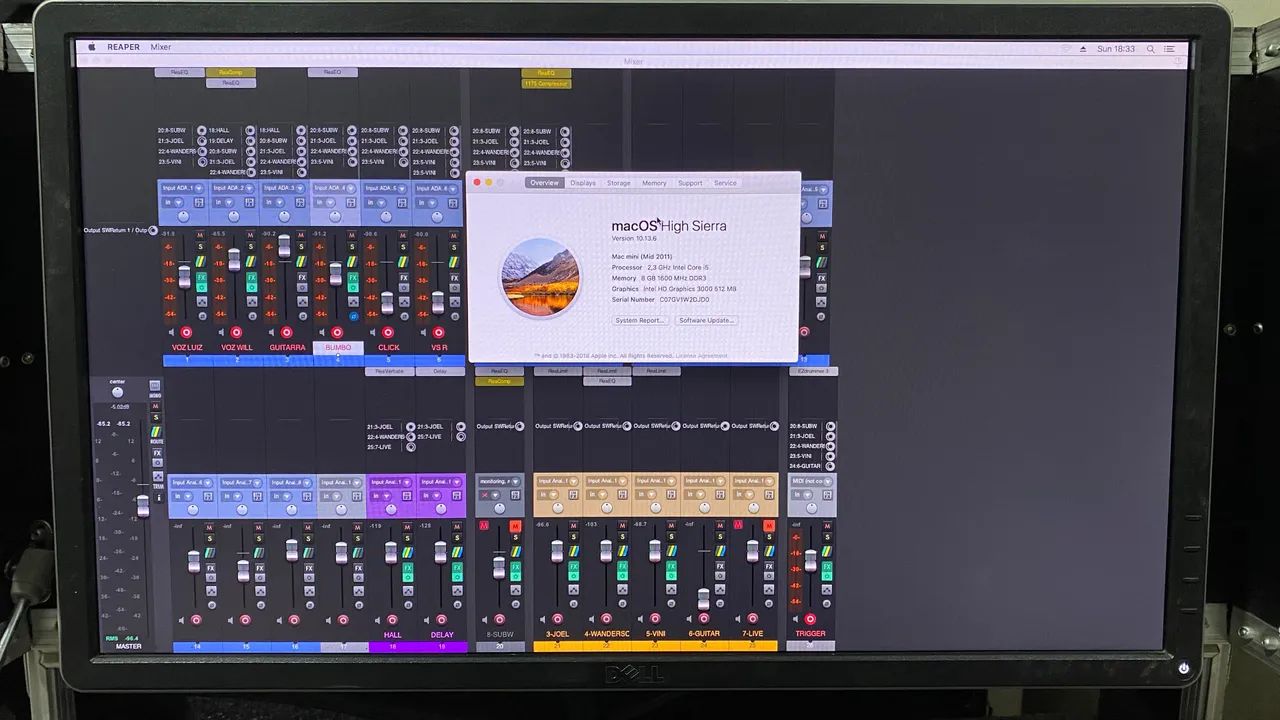
Task: Open input mode dropdown on HALL track
Action: pos(381,496)
